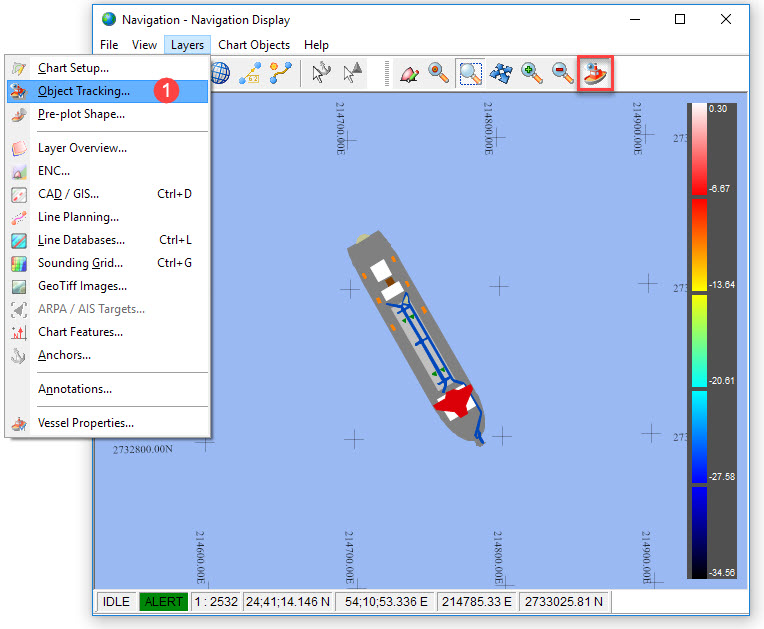
Task: Click the vessel icon highlighted in red
Action: pyautogui.click(x=596, y=73)
